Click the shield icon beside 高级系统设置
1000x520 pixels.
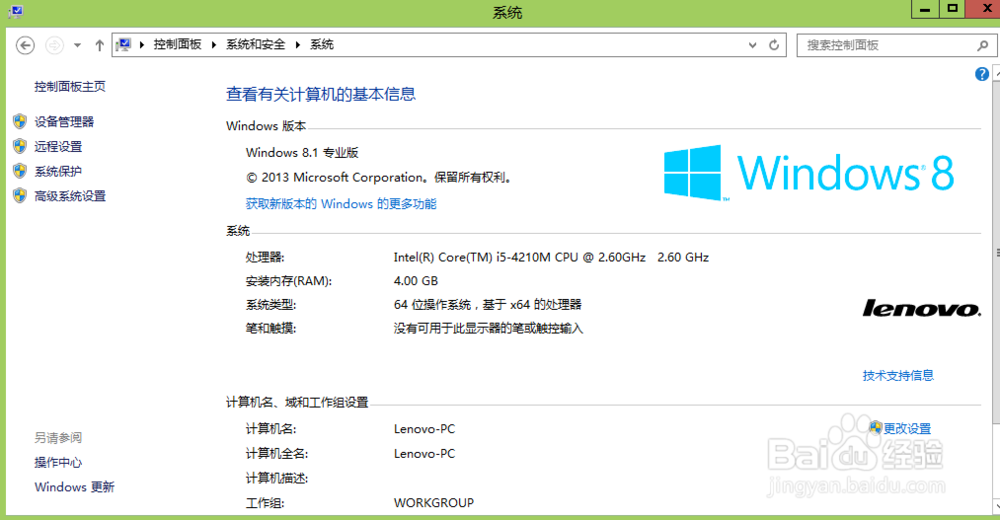click(20, 195)
